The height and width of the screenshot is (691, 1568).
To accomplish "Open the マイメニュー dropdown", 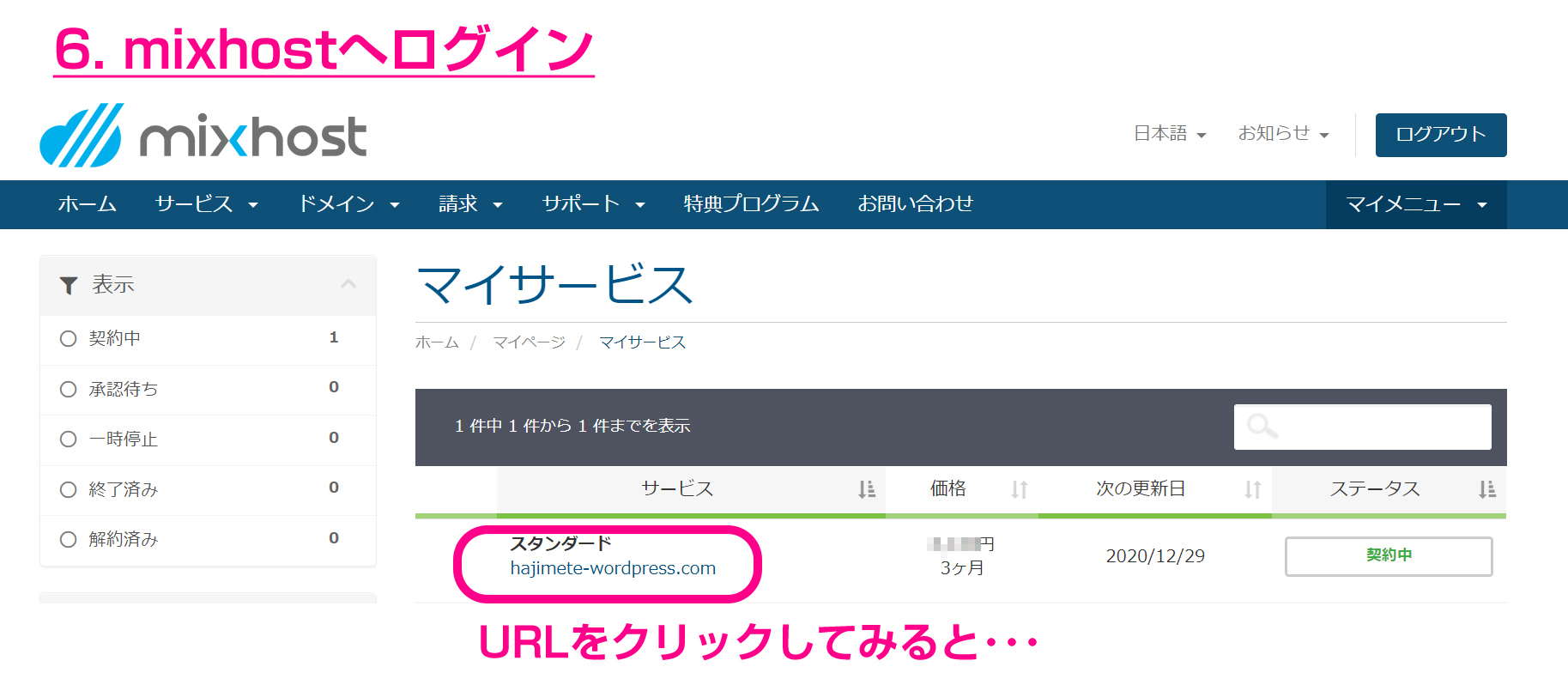I will [1416, 204].
